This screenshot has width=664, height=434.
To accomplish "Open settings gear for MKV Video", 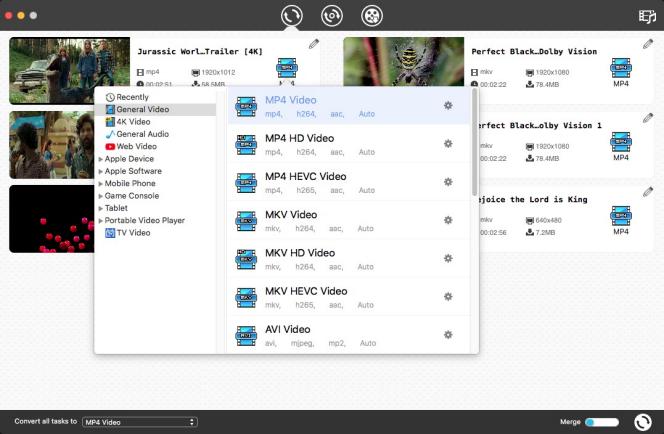I will (x=448, y=220).
